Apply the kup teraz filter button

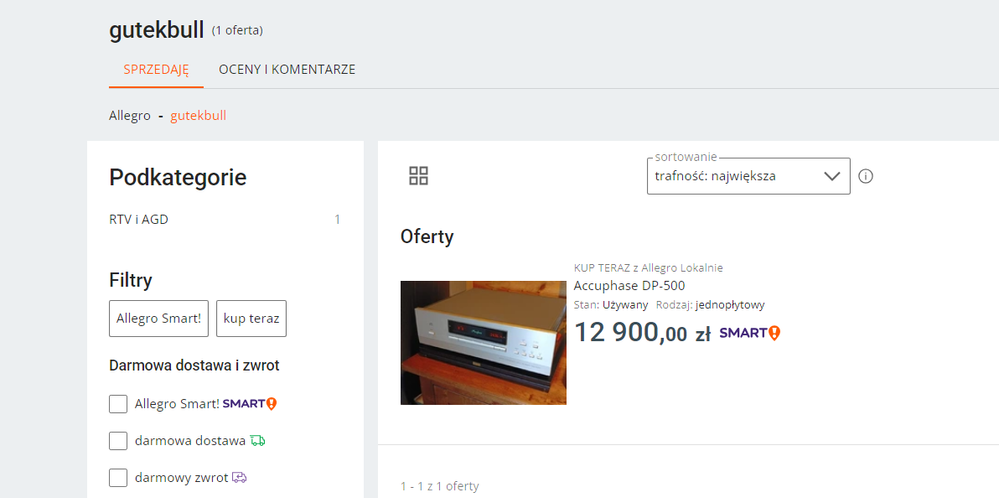[251, 318]
